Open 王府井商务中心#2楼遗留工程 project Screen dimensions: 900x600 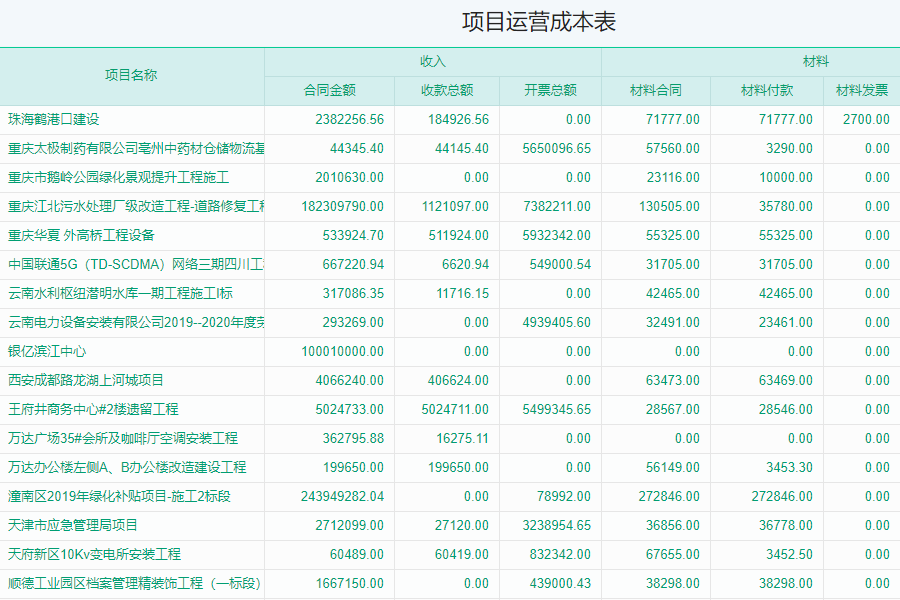pos(93,409)
